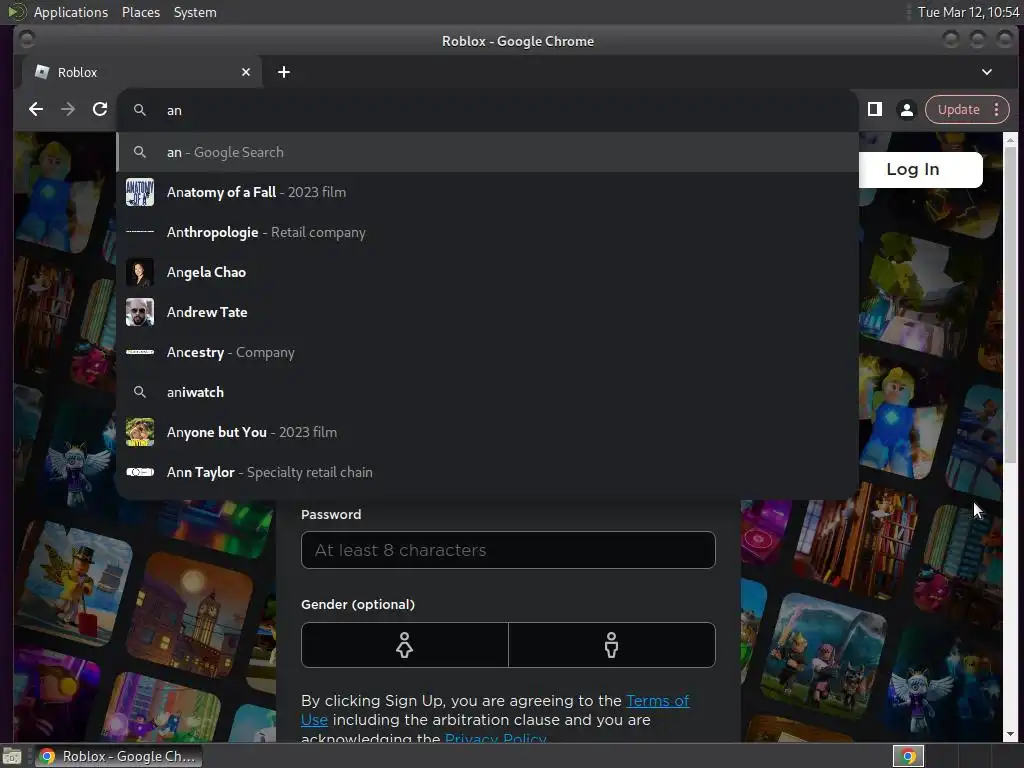The image size is (1024, 768).
Task: Open the System menu
Action: click(x=195, y=12)
